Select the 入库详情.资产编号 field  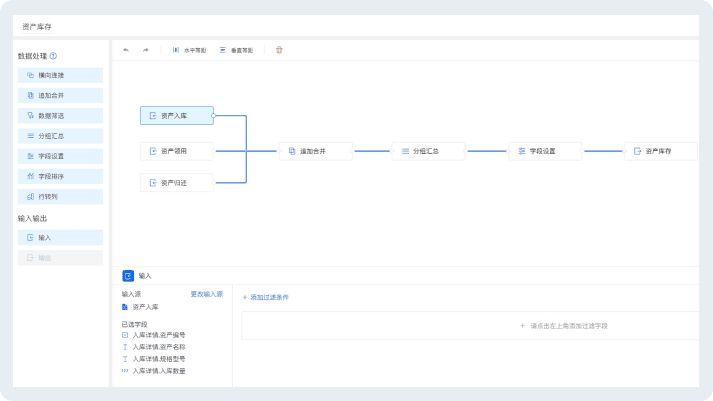(x=154, y=335)
